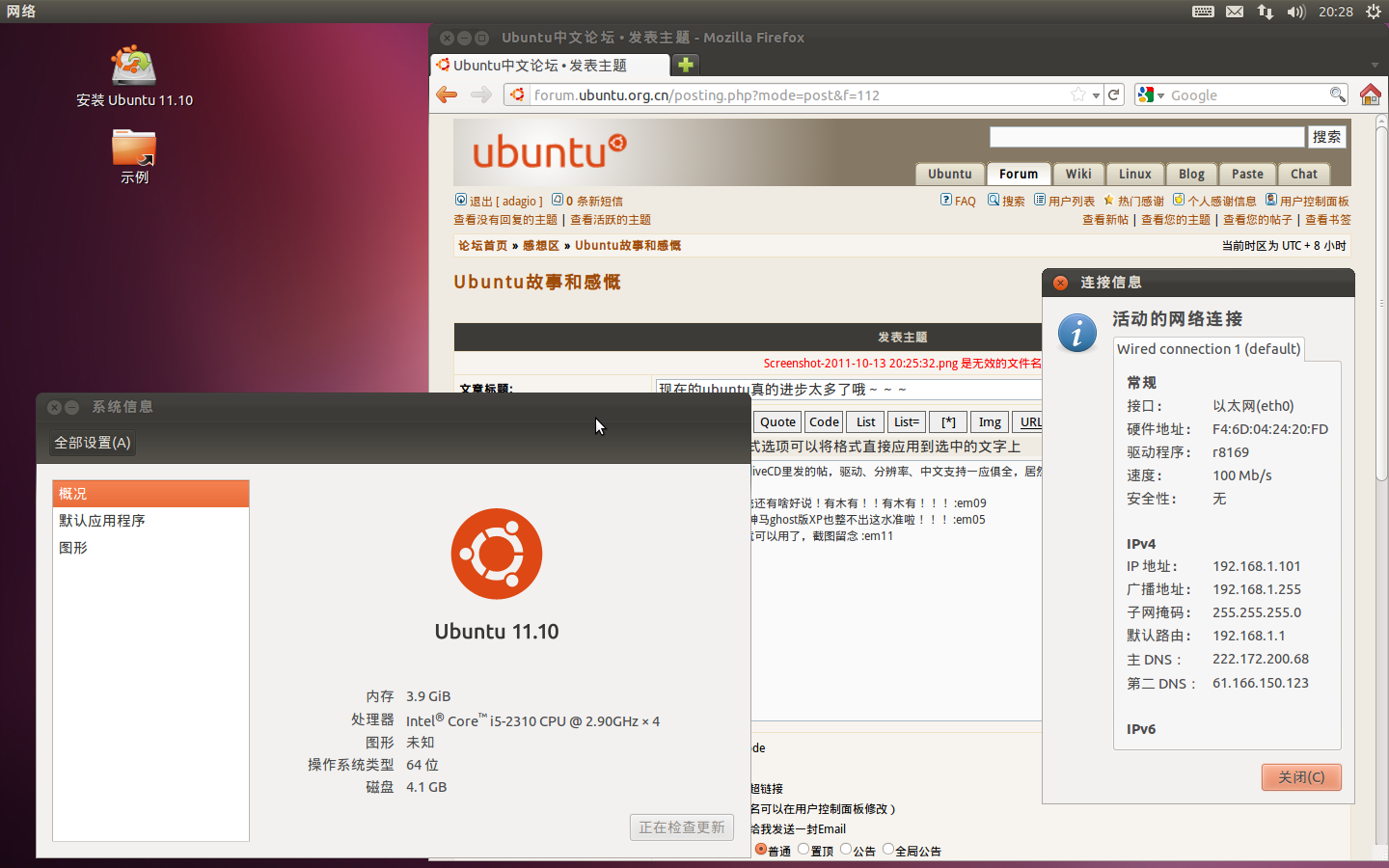
Task: Insert List BBCode button
Action: coord(866,421)
